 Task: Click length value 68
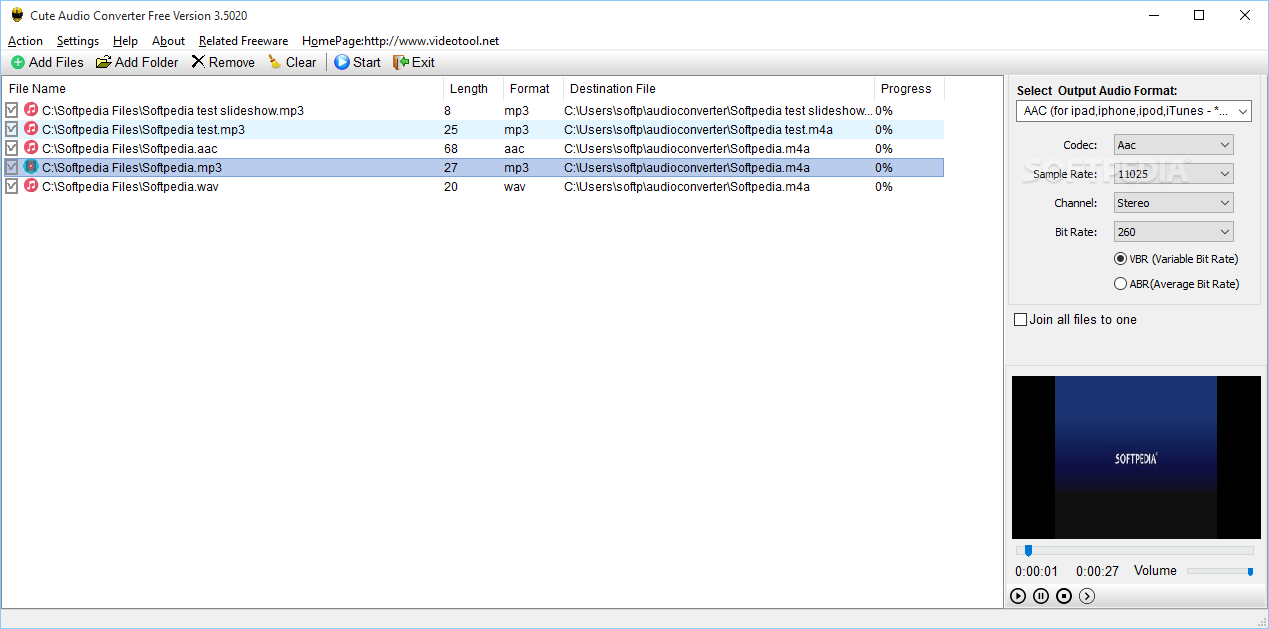coord(451,148)
